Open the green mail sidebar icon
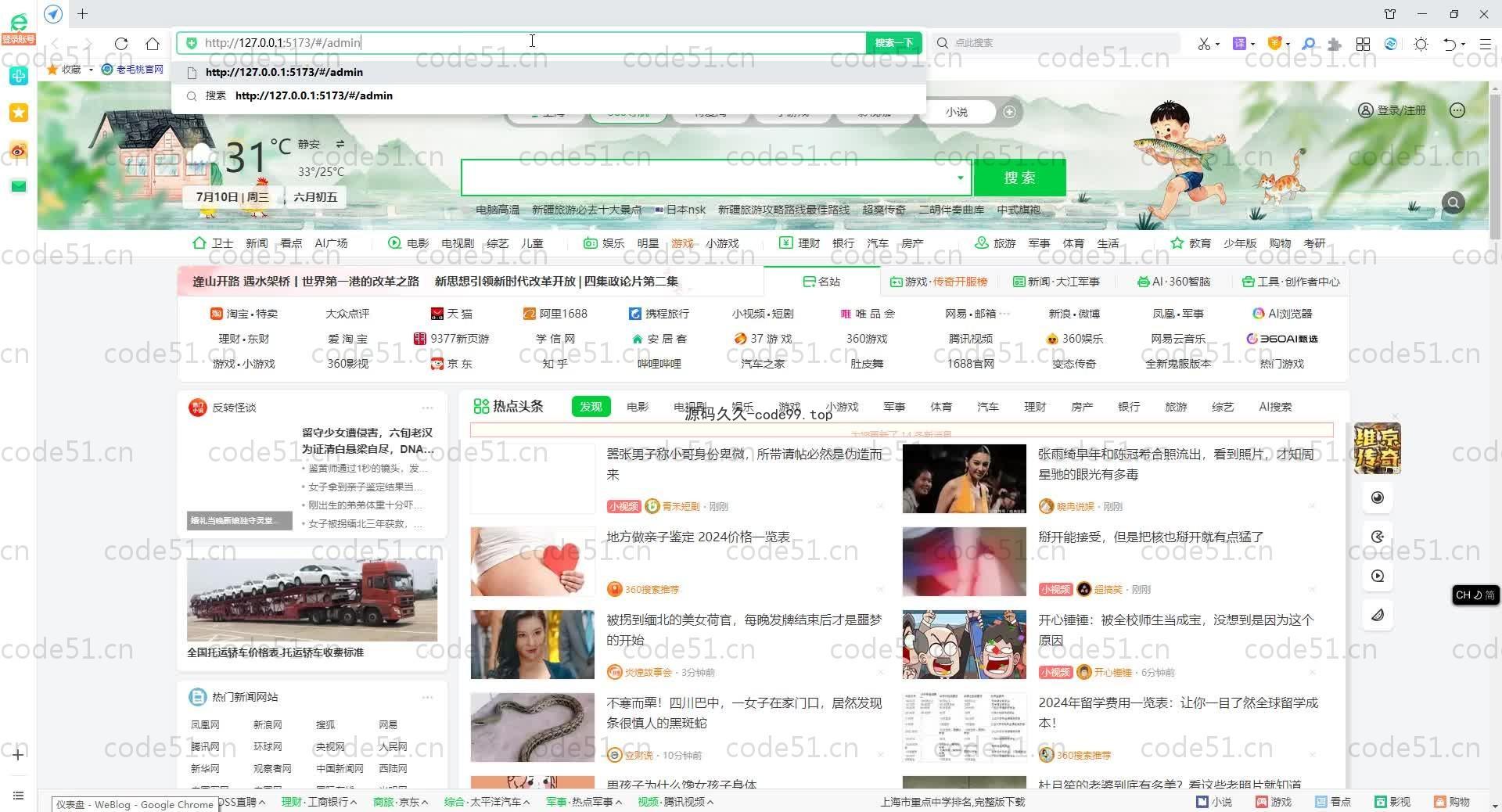The image size is (1502, 812). (19, 186)
